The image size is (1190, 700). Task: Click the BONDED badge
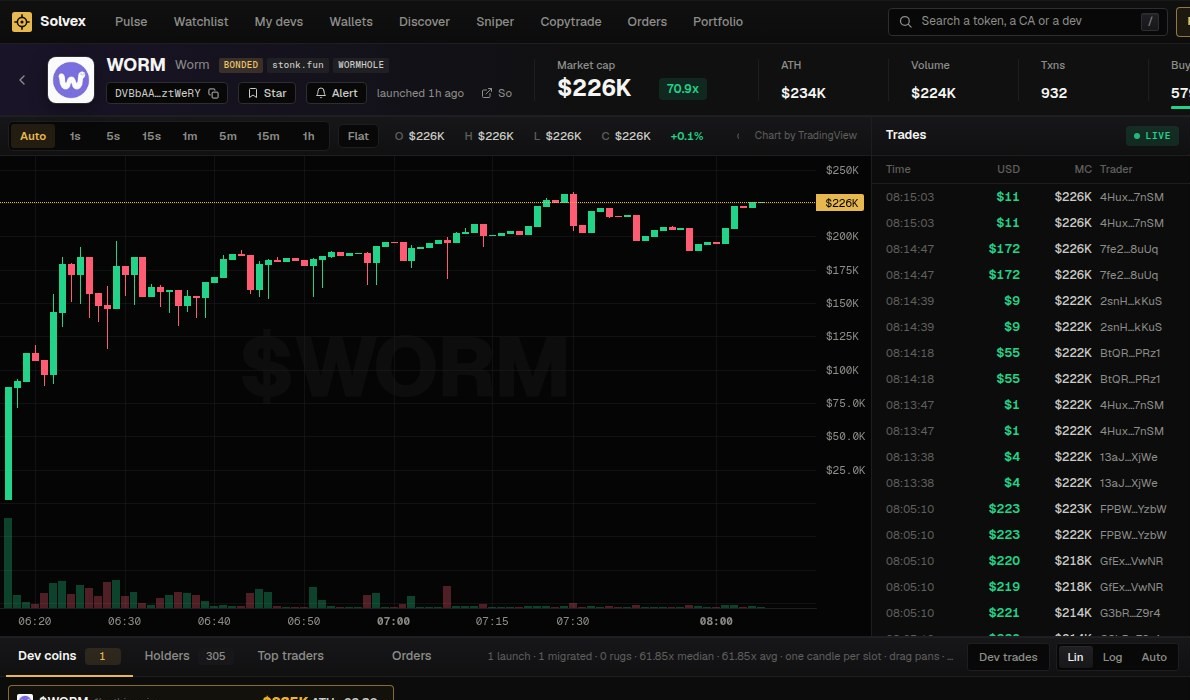pos(241,65)
